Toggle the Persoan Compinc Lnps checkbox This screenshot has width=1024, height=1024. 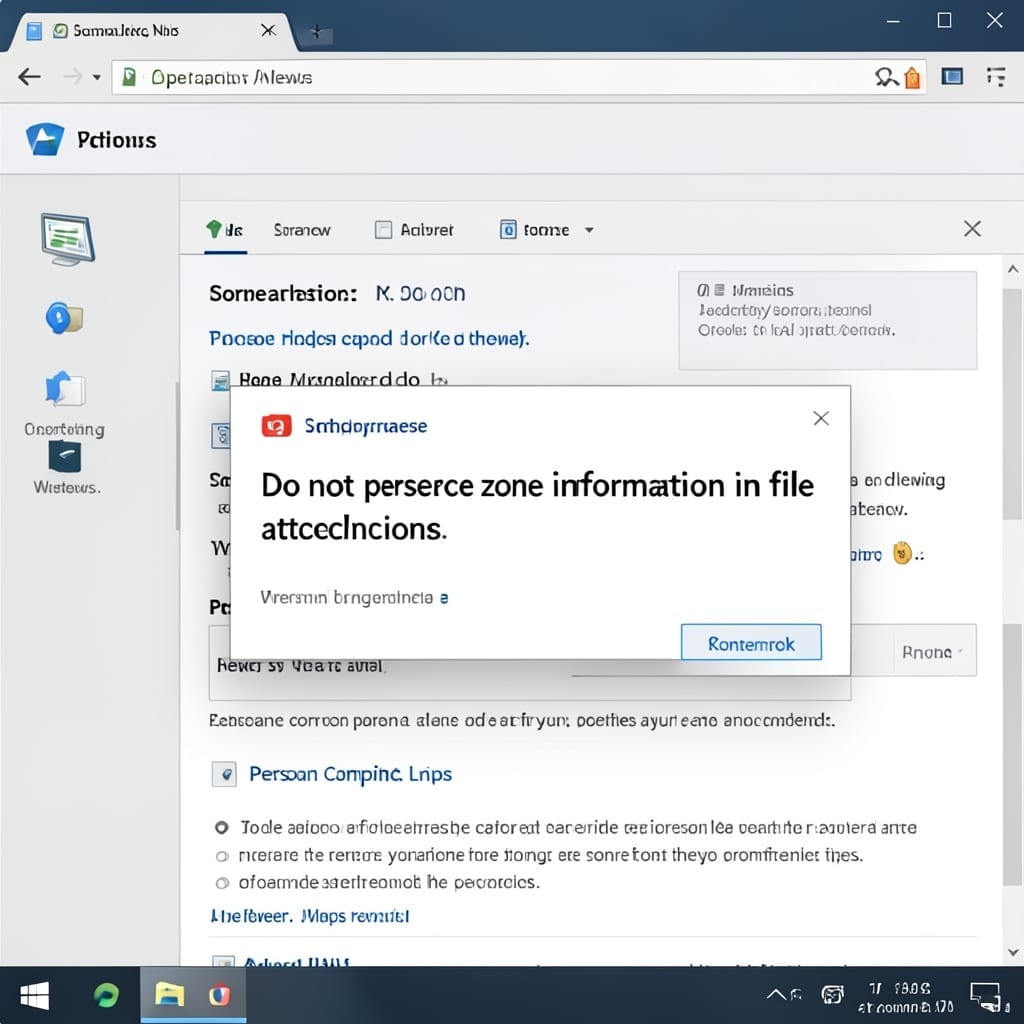click(x=224, y=775)
